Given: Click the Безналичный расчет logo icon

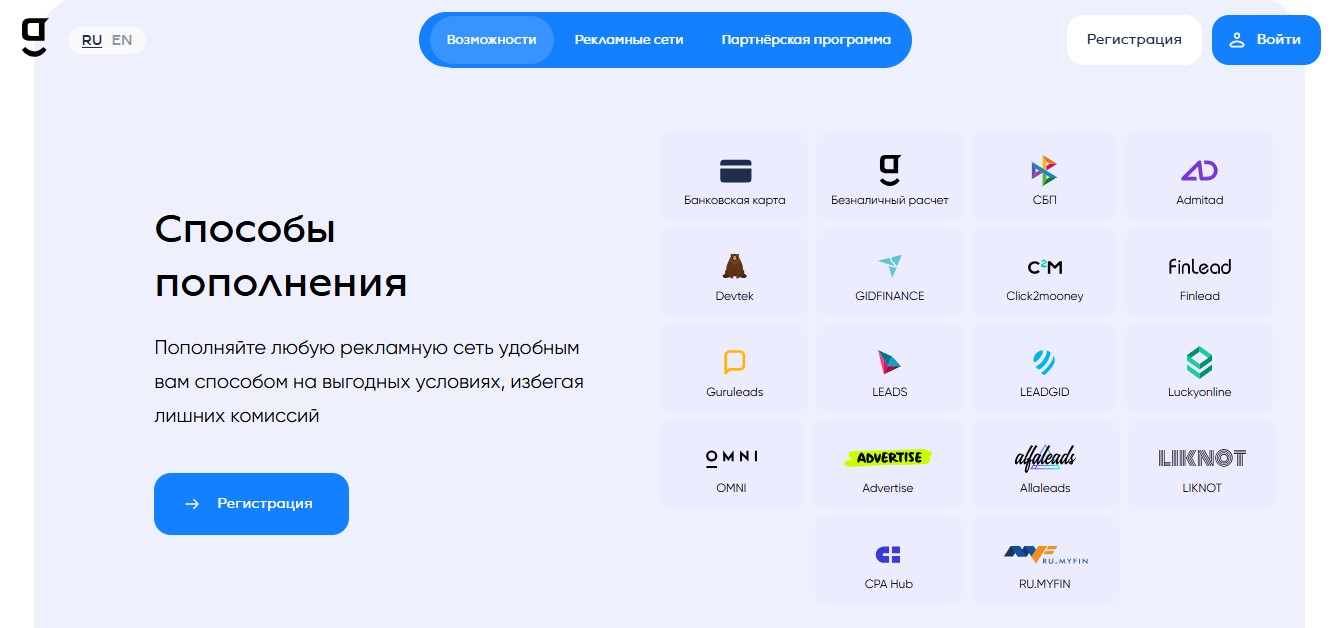Looking at the screenshot, I should click(889, 170).
